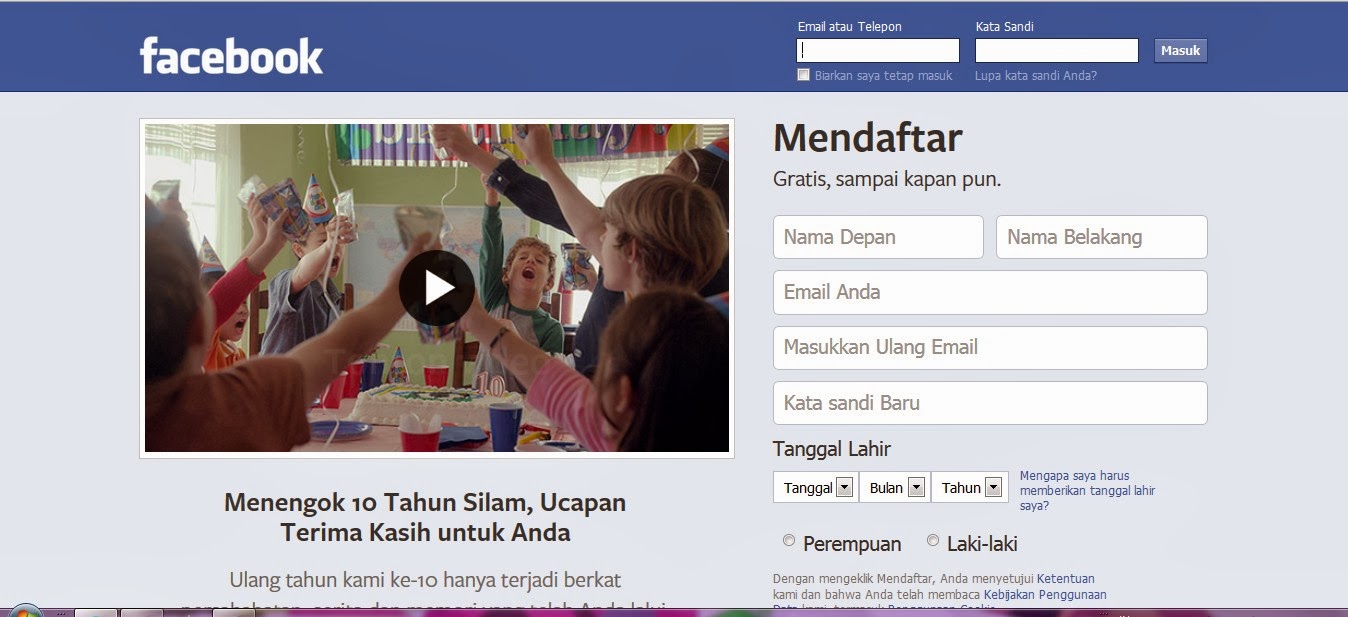Click the Menengok 10 Tahun Silam heading
The image size is (1348, 617).
point(425,516)
